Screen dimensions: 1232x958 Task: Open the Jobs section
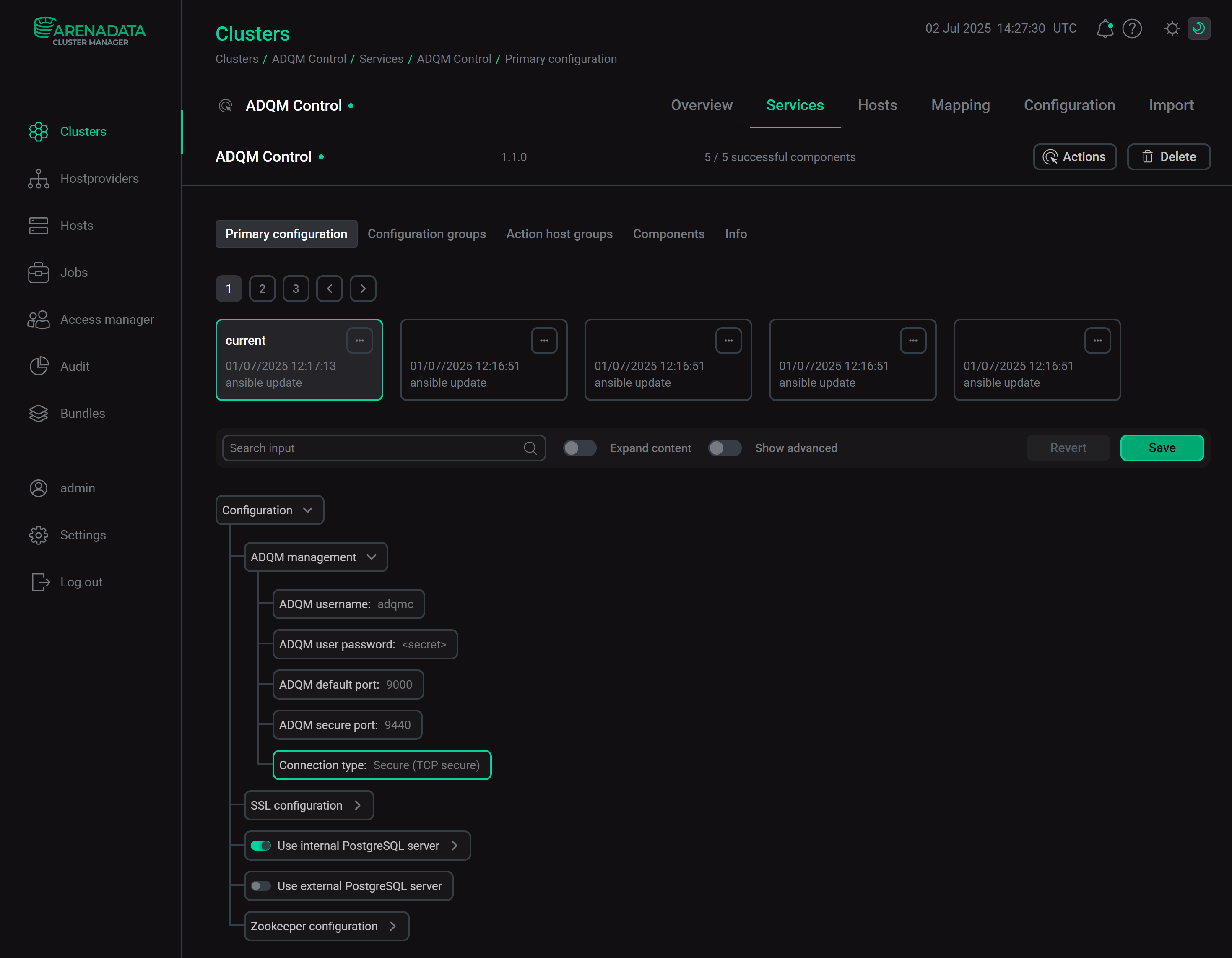pyautogui.click(x=74, y=272)
